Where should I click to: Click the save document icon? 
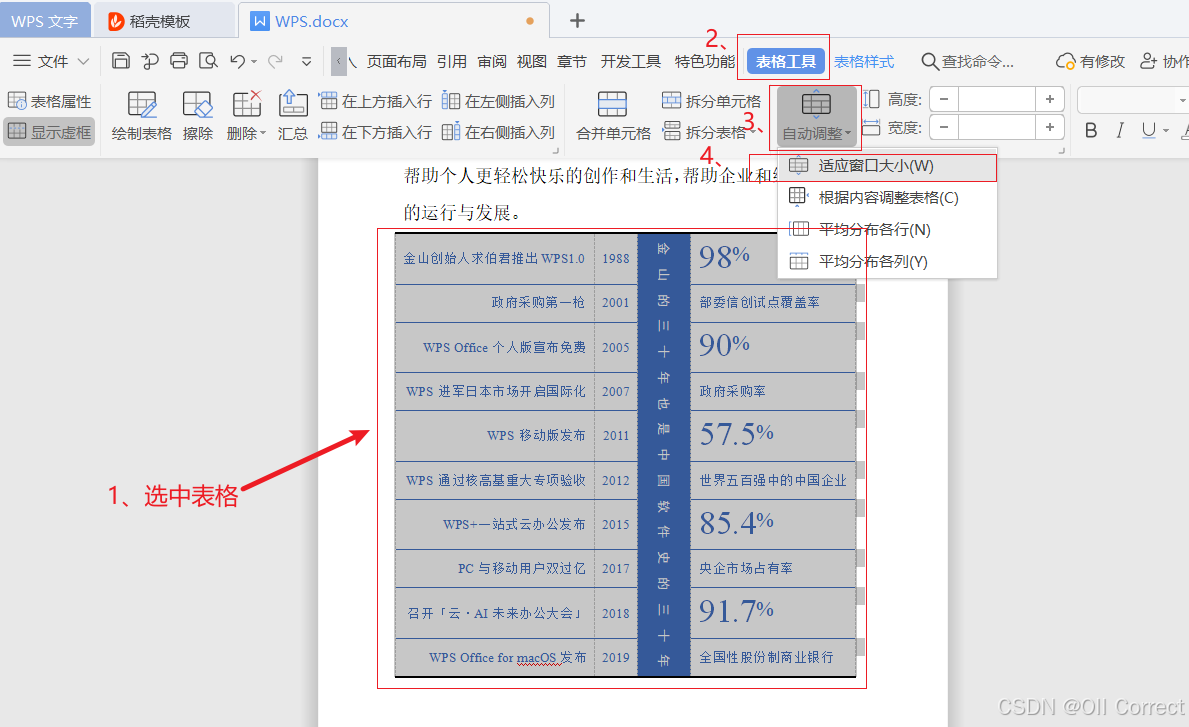tap(121, 61)
